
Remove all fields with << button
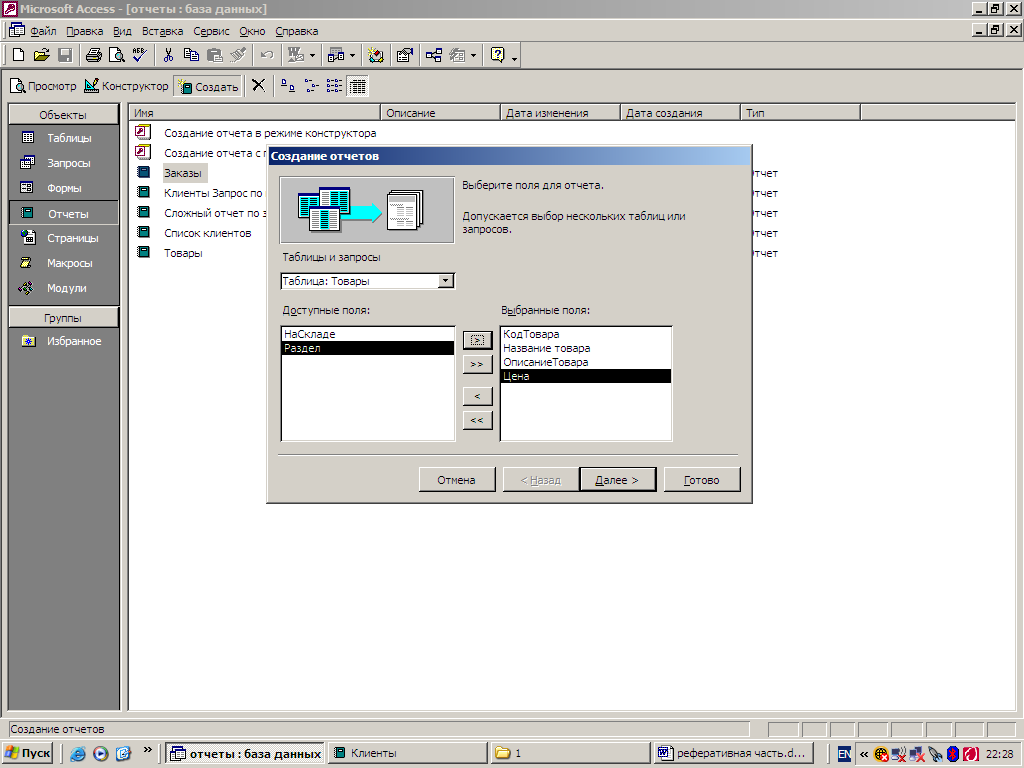coord(477,421)
